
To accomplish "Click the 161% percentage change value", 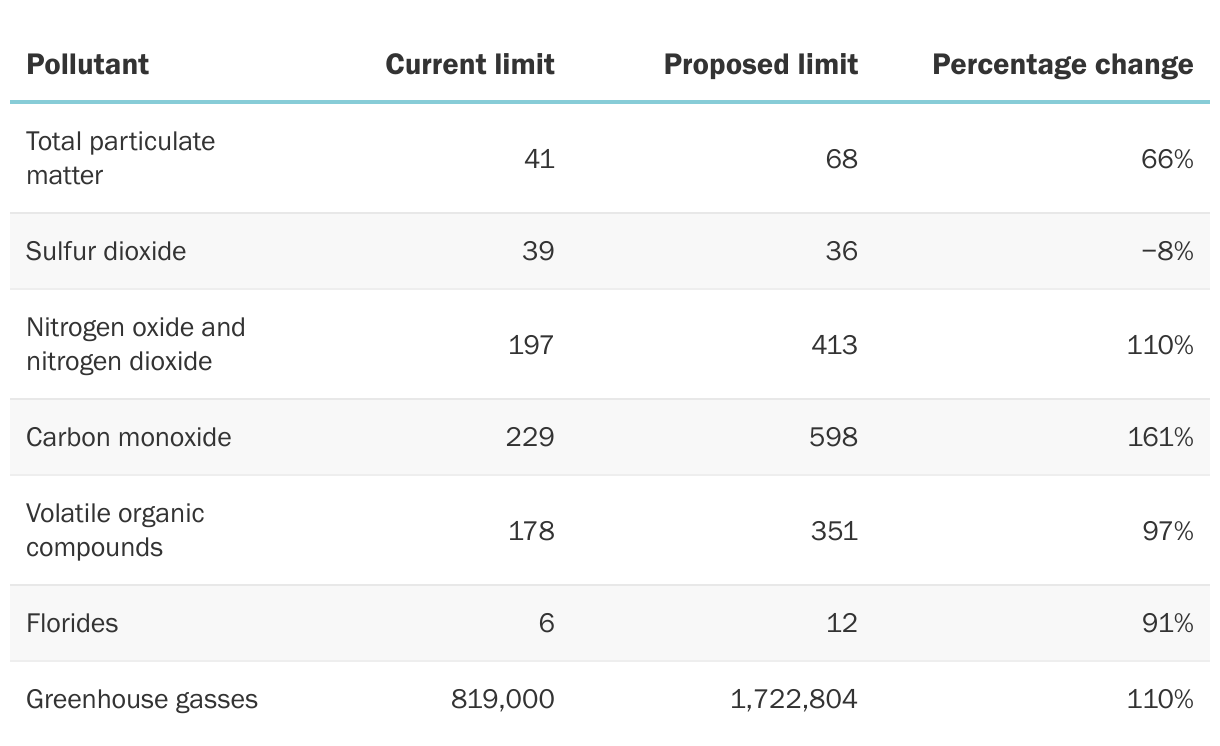I will tap(1160, 437).
